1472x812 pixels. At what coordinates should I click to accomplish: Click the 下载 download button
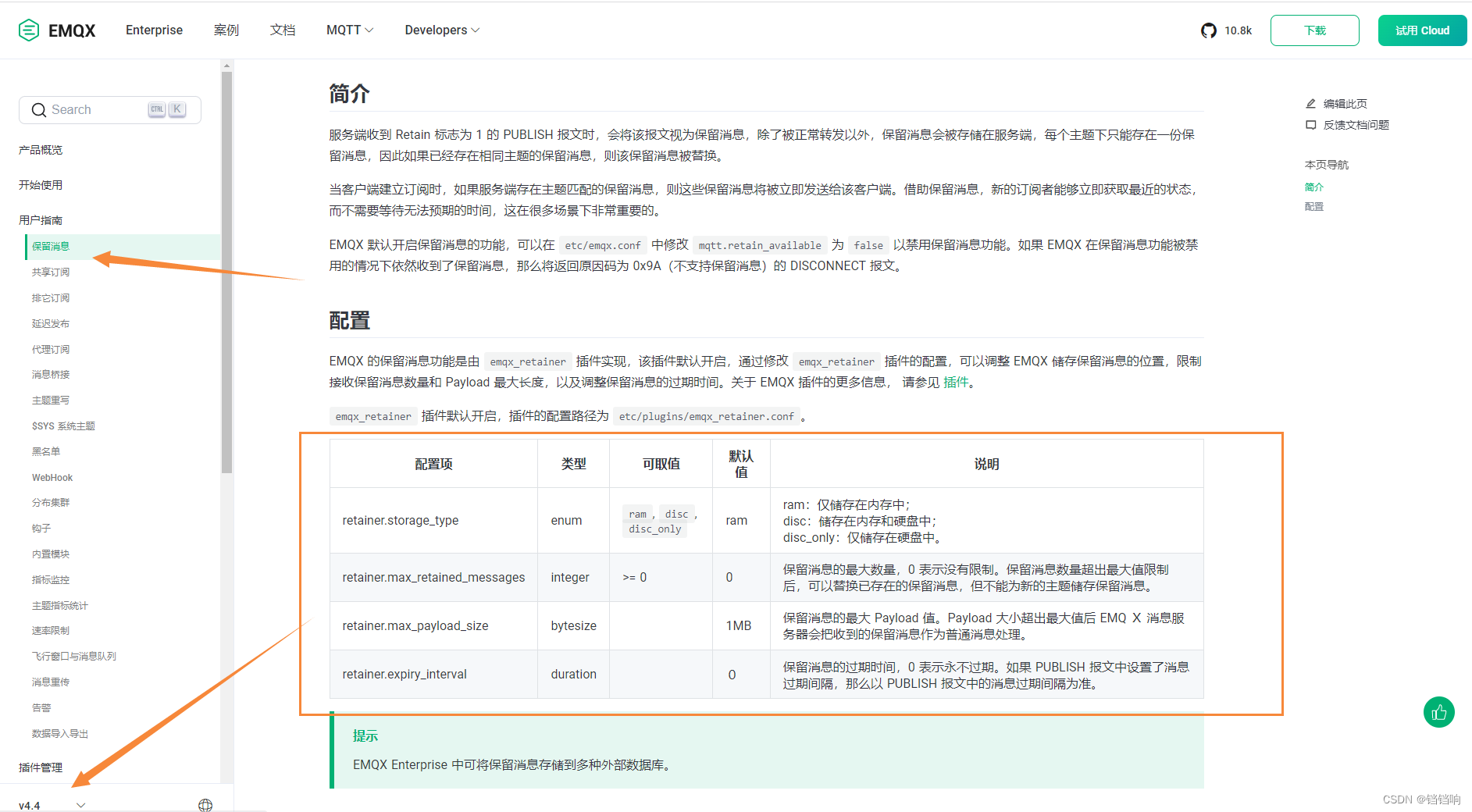click(1314, 30)
